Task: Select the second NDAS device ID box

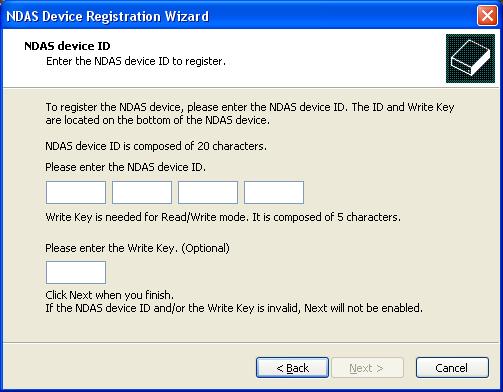Action: coord(142,192)
